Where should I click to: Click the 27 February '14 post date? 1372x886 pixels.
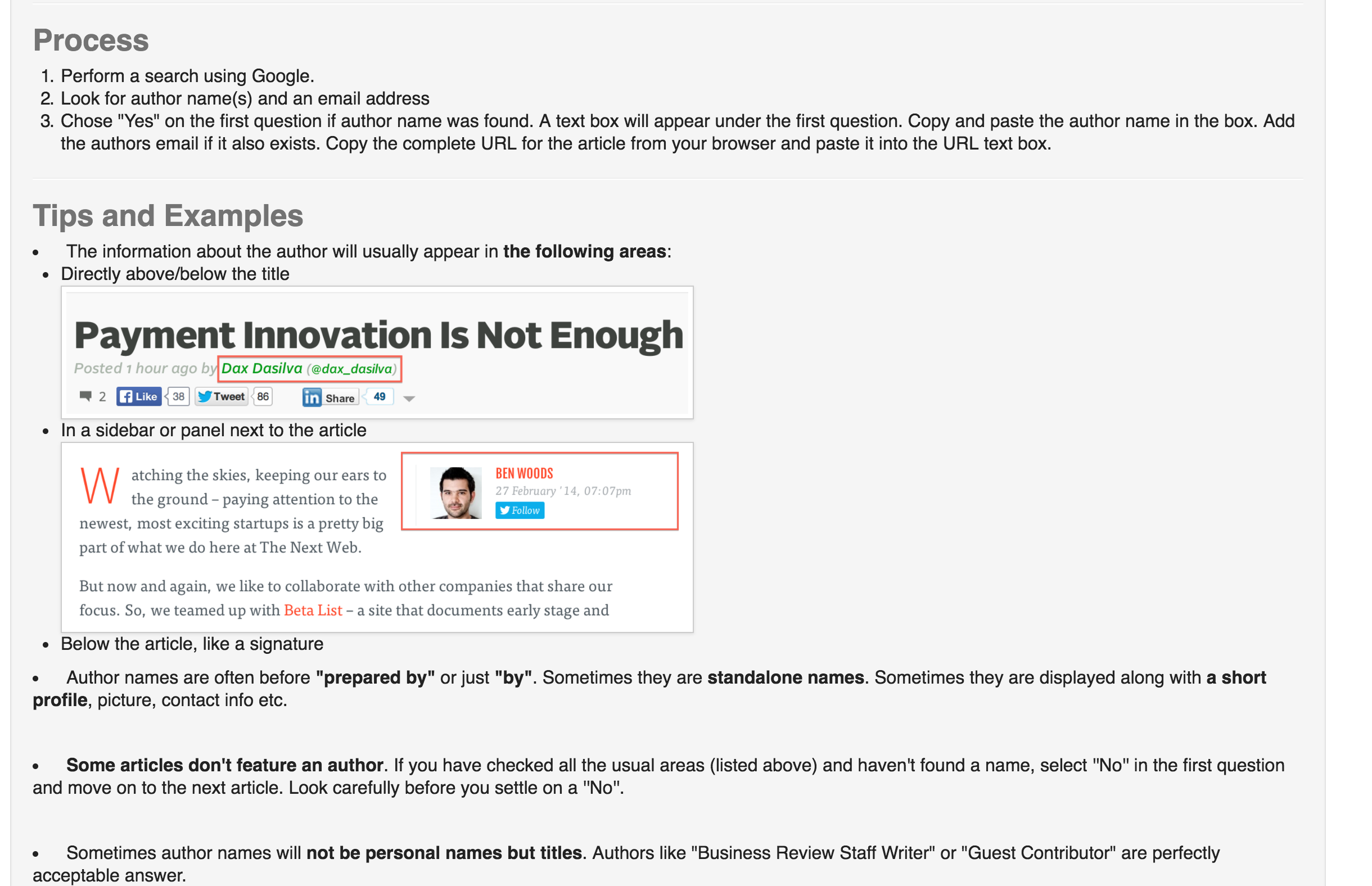click(563, 491)
